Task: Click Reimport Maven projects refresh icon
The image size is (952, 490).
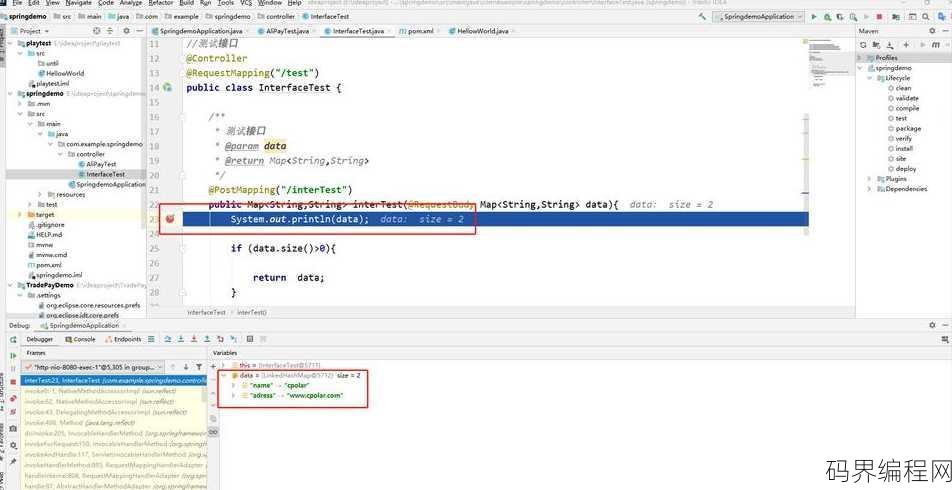Action: 863,45
